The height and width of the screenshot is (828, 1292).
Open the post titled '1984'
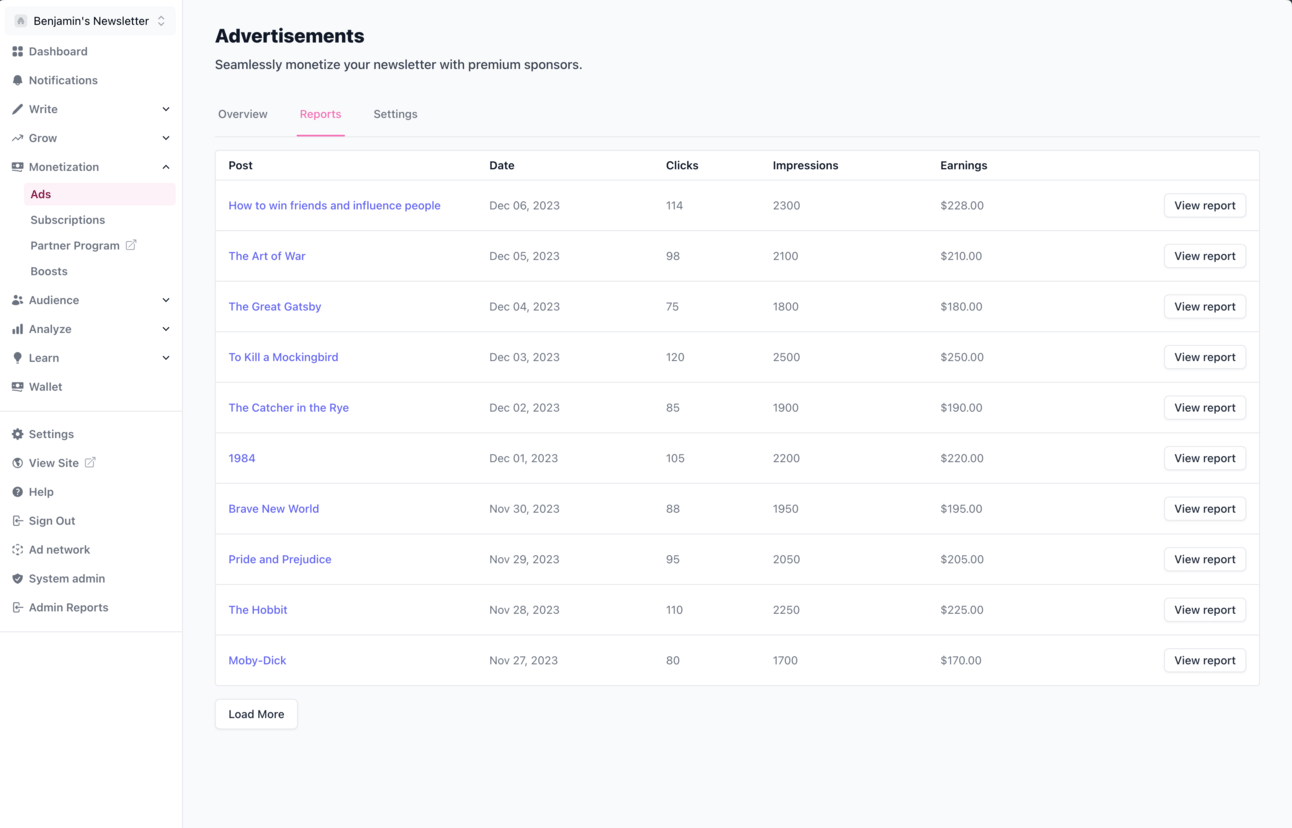click(x=242, y=458)
